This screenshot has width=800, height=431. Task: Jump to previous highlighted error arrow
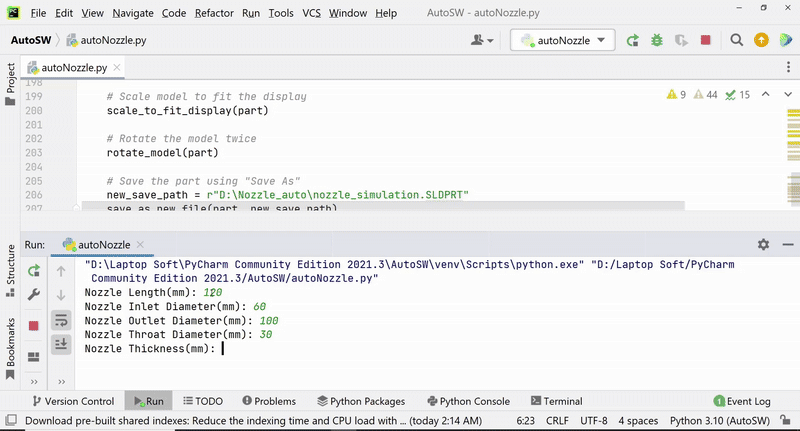pyautogui.click(x=765, y=94)
